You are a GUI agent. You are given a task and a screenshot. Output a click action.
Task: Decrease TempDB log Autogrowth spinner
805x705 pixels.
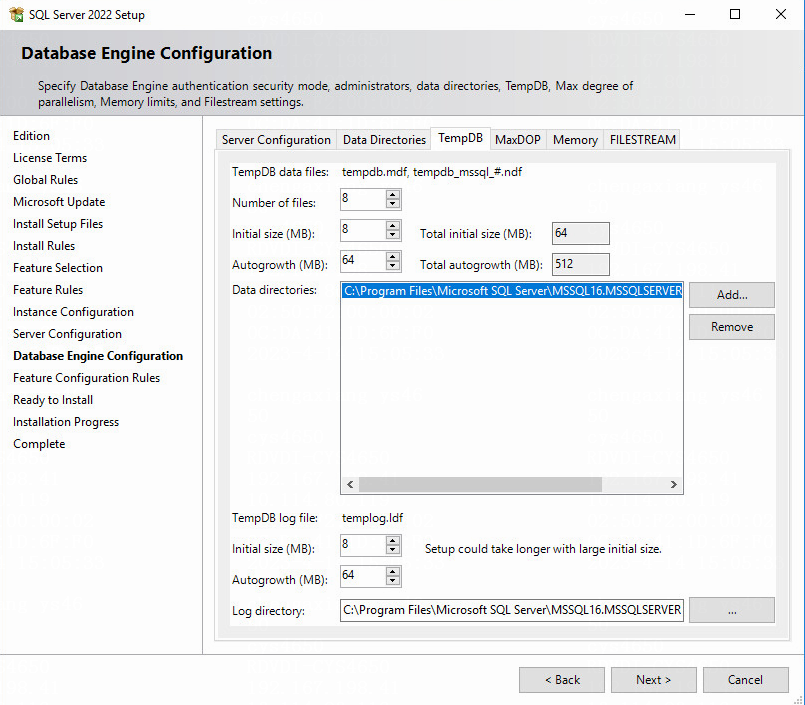pos(393,581)
